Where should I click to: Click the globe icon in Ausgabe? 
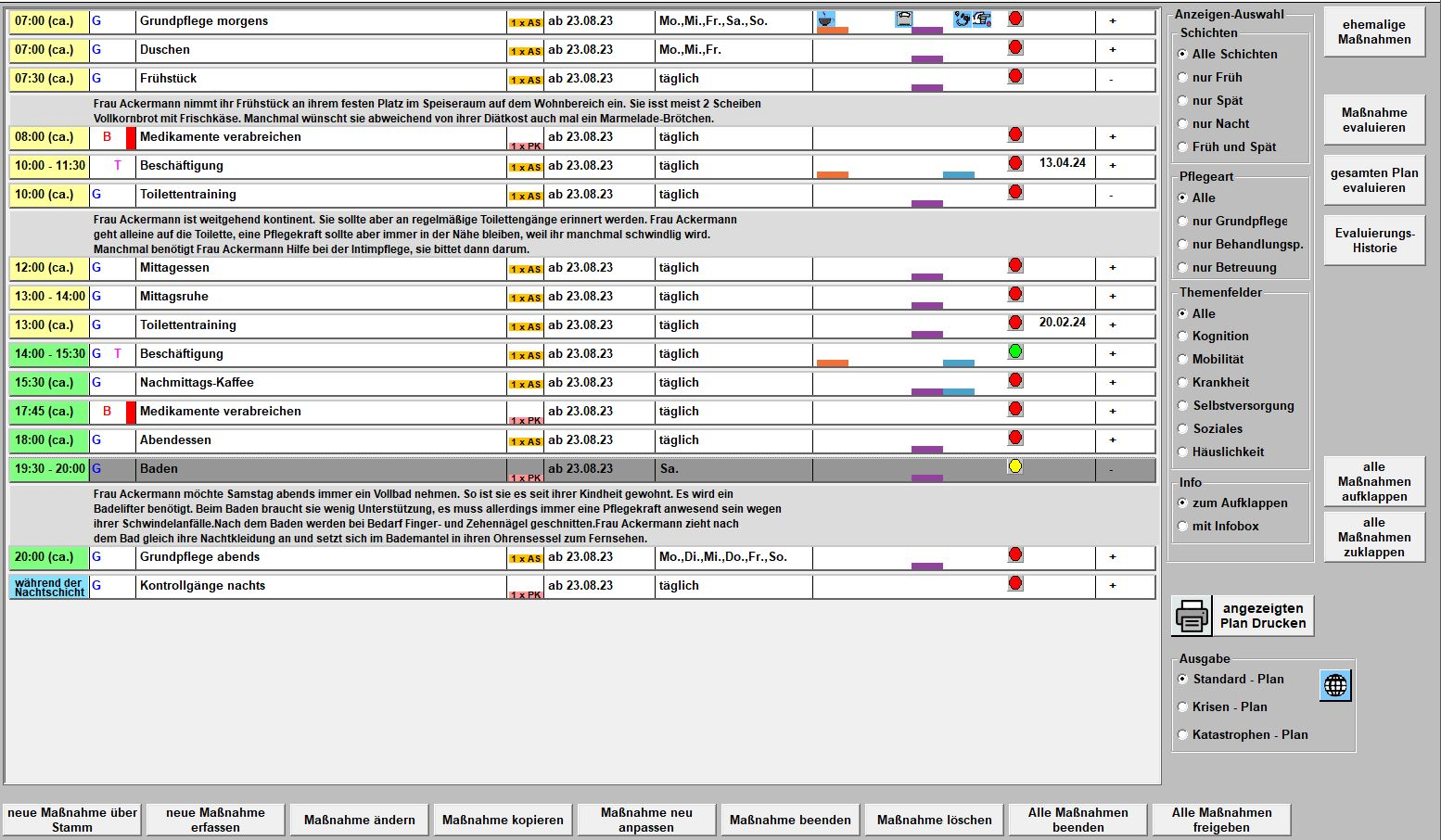click(x=1335, y=685)
